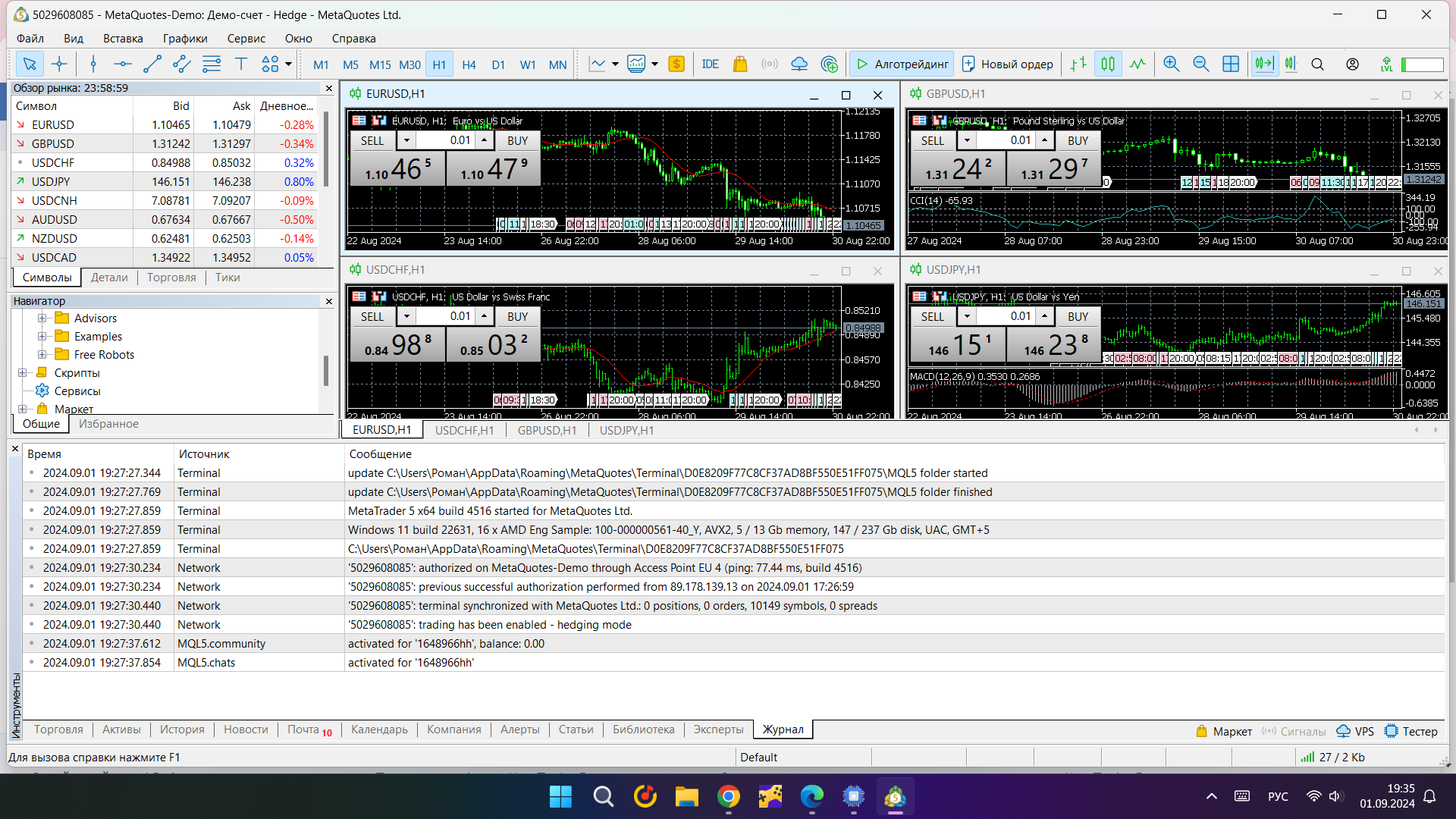
Task: Switch to D1 timeframe
Action: coord(498,64)
